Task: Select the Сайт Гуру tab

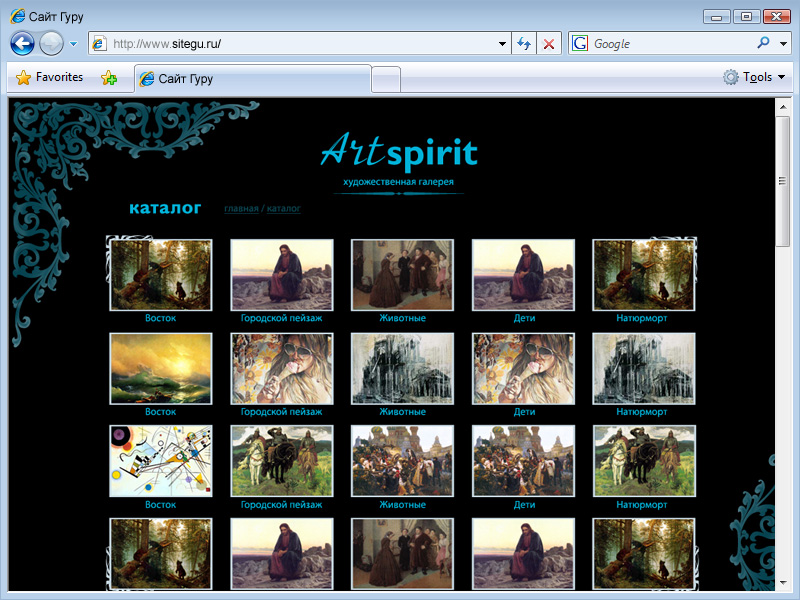Action: (x=253, y=79)
